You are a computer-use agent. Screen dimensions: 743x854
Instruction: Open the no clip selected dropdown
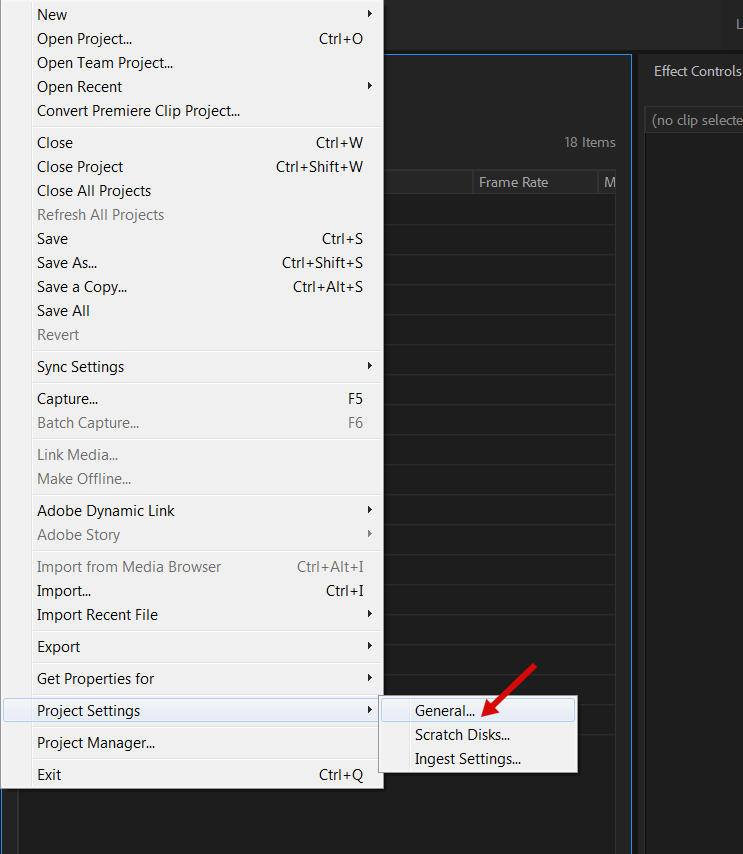(695, 120)
